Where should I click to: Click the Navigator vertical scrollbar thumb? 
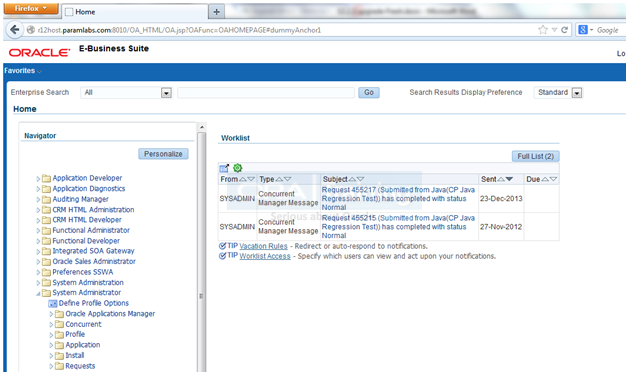[202, 252]
